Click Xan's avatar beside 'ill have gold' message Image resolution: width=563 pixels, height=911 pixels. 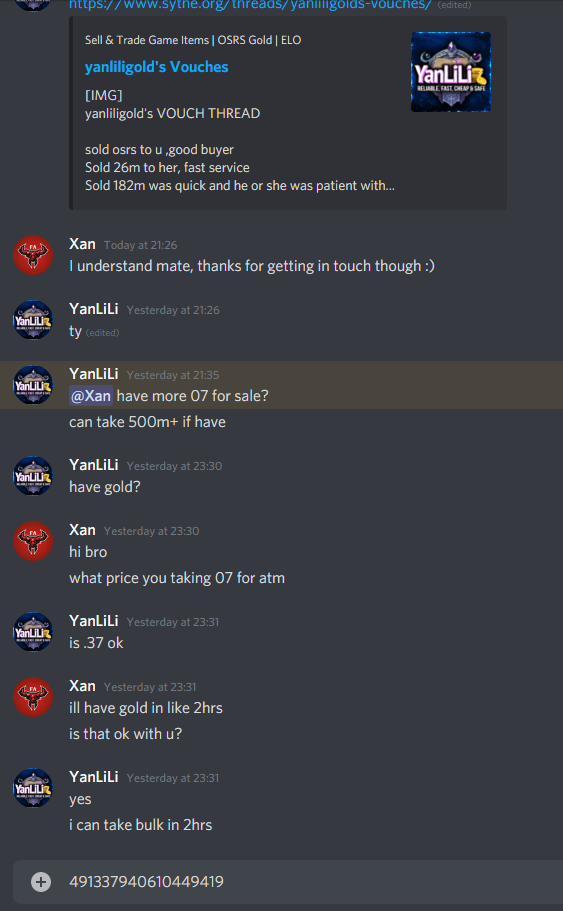pos(33,697)
